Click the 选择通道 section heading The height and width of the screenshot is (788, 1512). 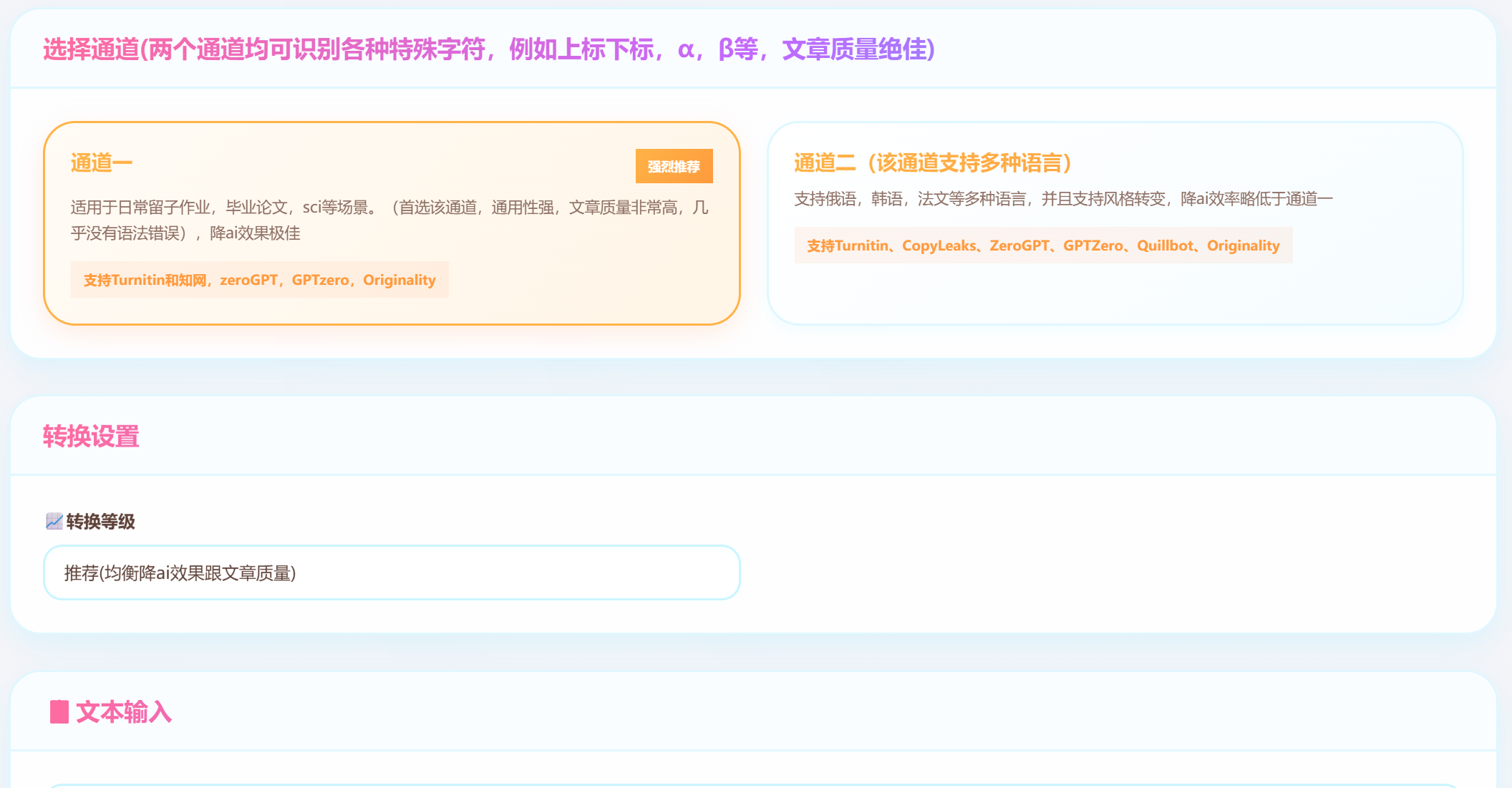[489, 49]
